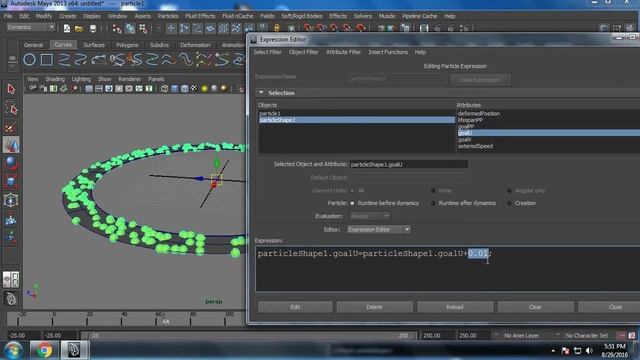Toggle textured display checker icon
The width and height of the screenshot is (640, 360).
click(x=194, y=88)
